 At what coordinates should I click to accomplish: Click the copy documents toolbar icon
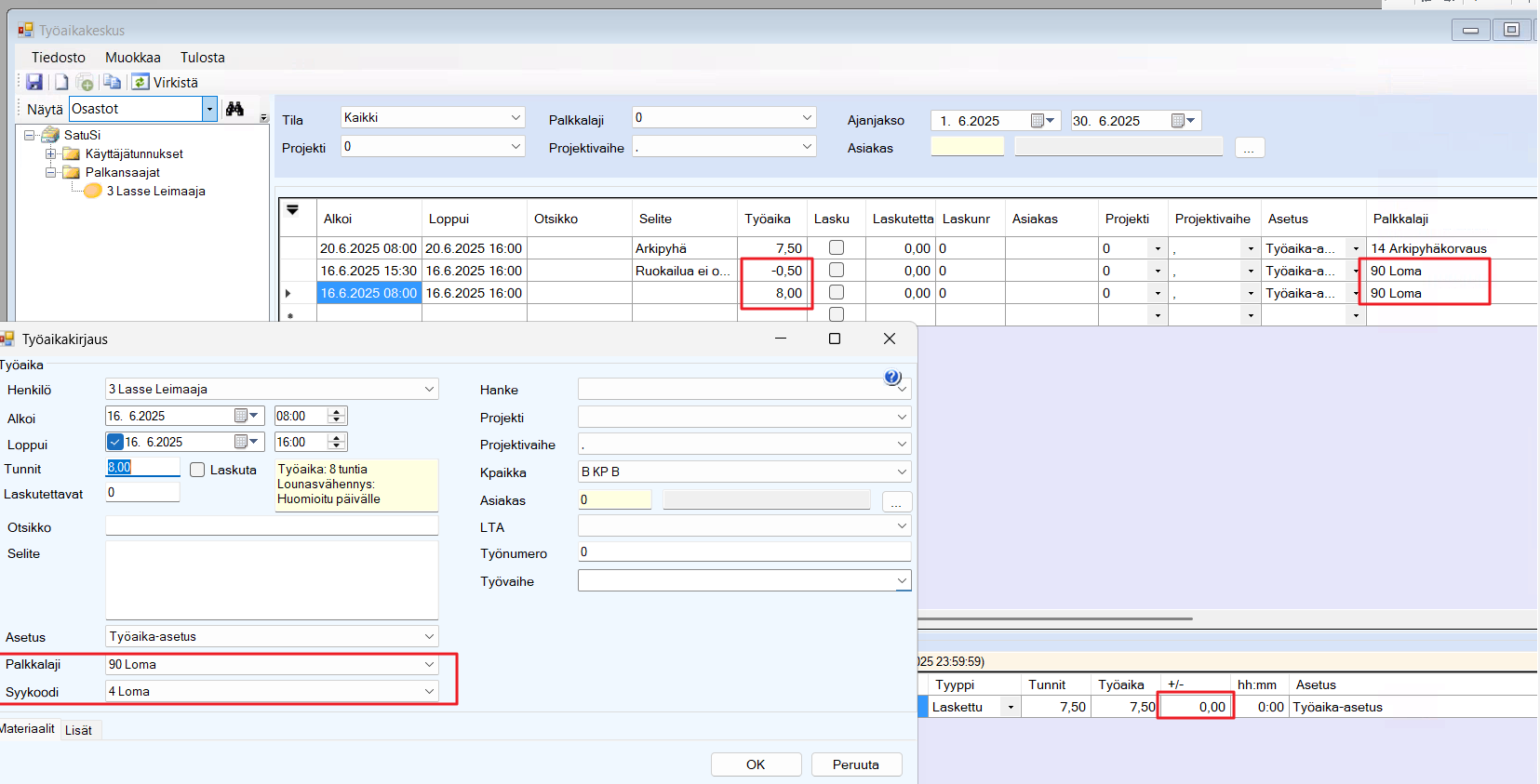point(112,82)
